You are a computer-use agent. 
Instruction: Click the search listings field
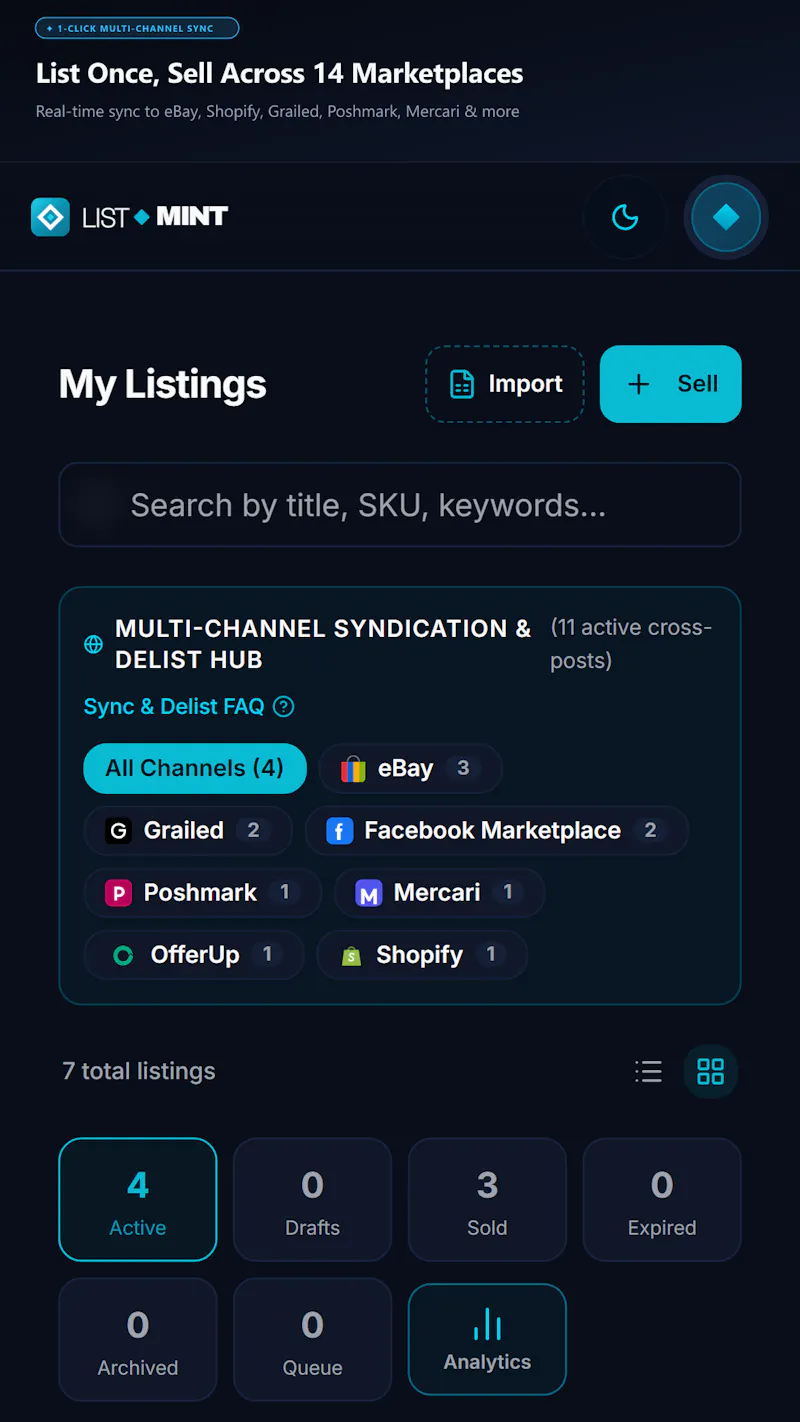point(400,505)
